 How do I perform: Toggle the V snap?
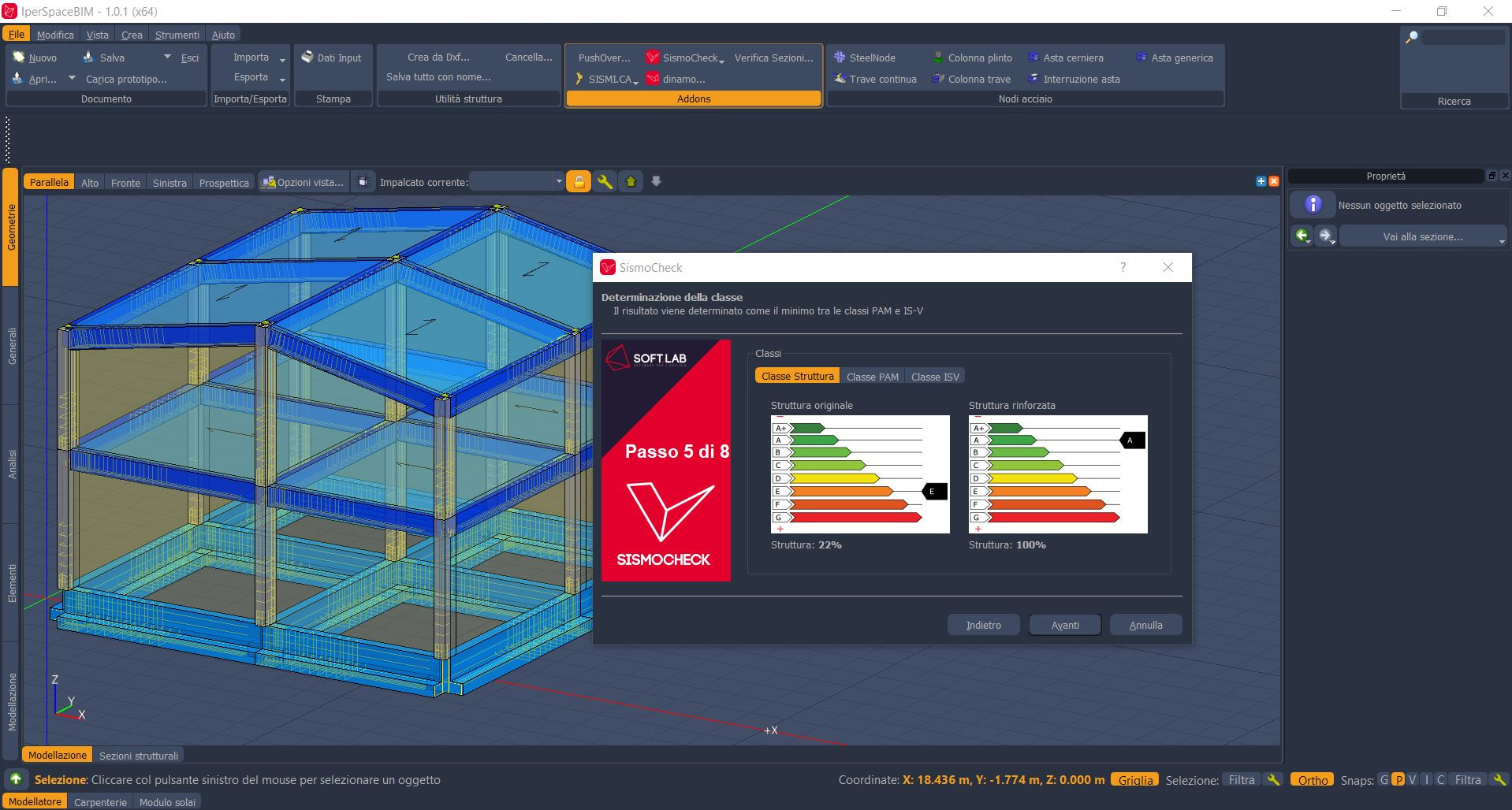(x=1413, y=779)
